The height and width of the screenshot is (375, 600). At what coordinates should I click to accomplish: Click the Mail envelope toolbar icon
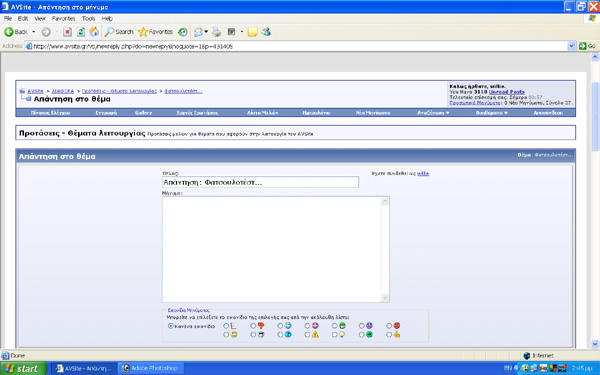(x=198, y=32)
